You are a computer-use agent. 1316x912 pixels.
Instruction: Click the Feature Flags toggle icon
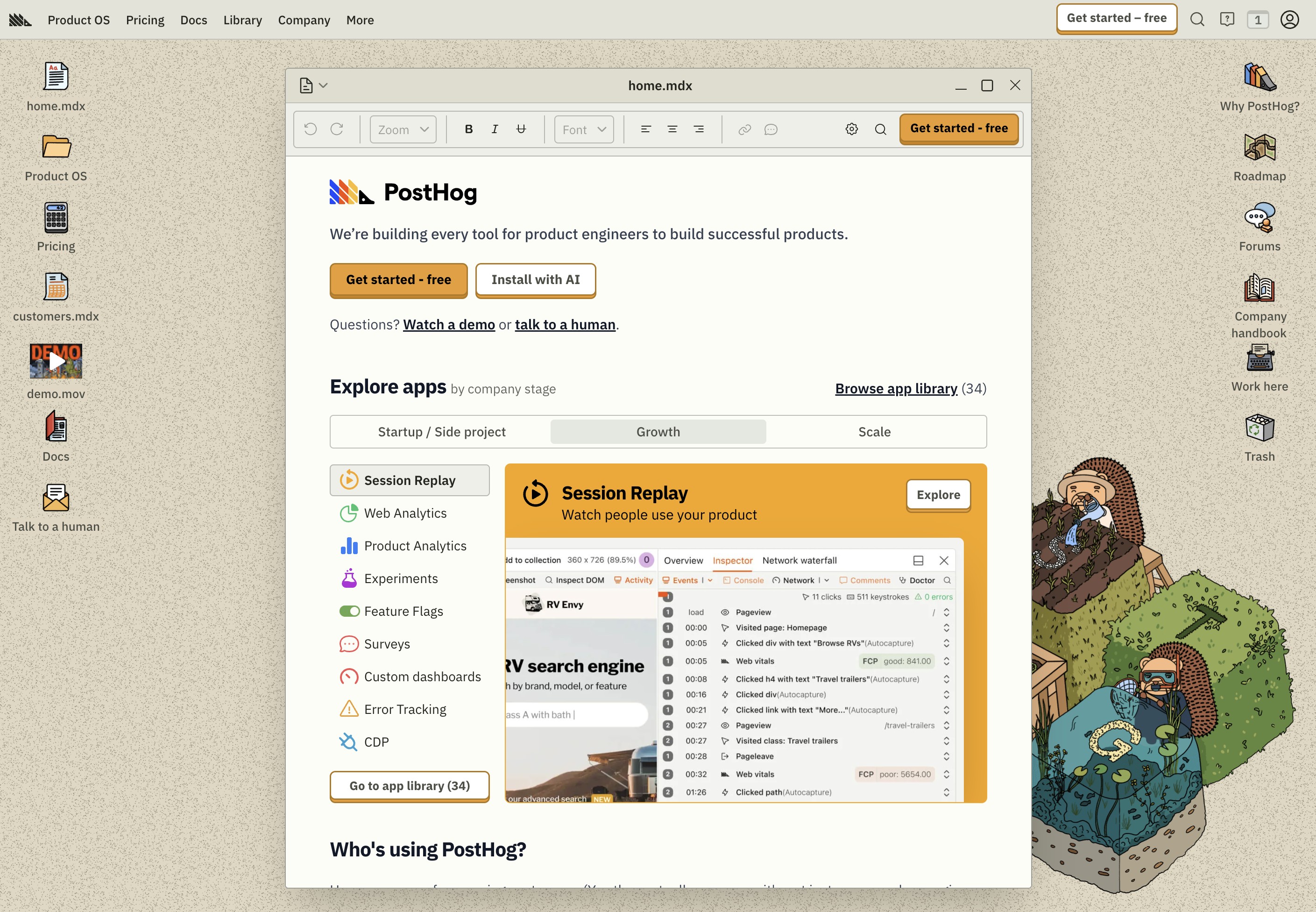tap(349, 610)
